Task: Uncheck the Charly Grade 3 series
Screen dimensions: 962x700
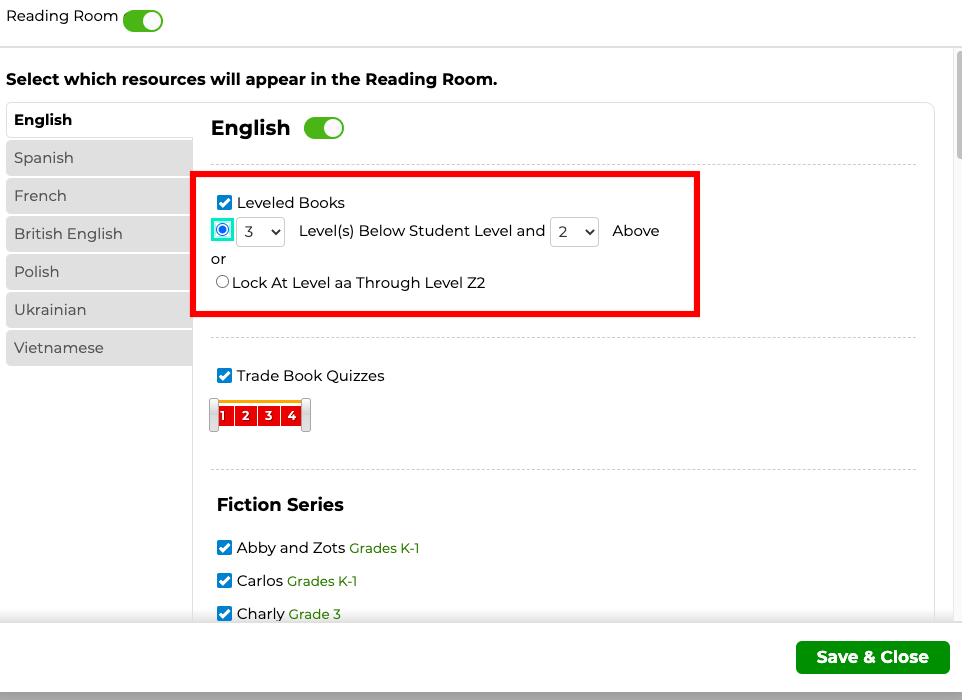Action: pos(225,613)
